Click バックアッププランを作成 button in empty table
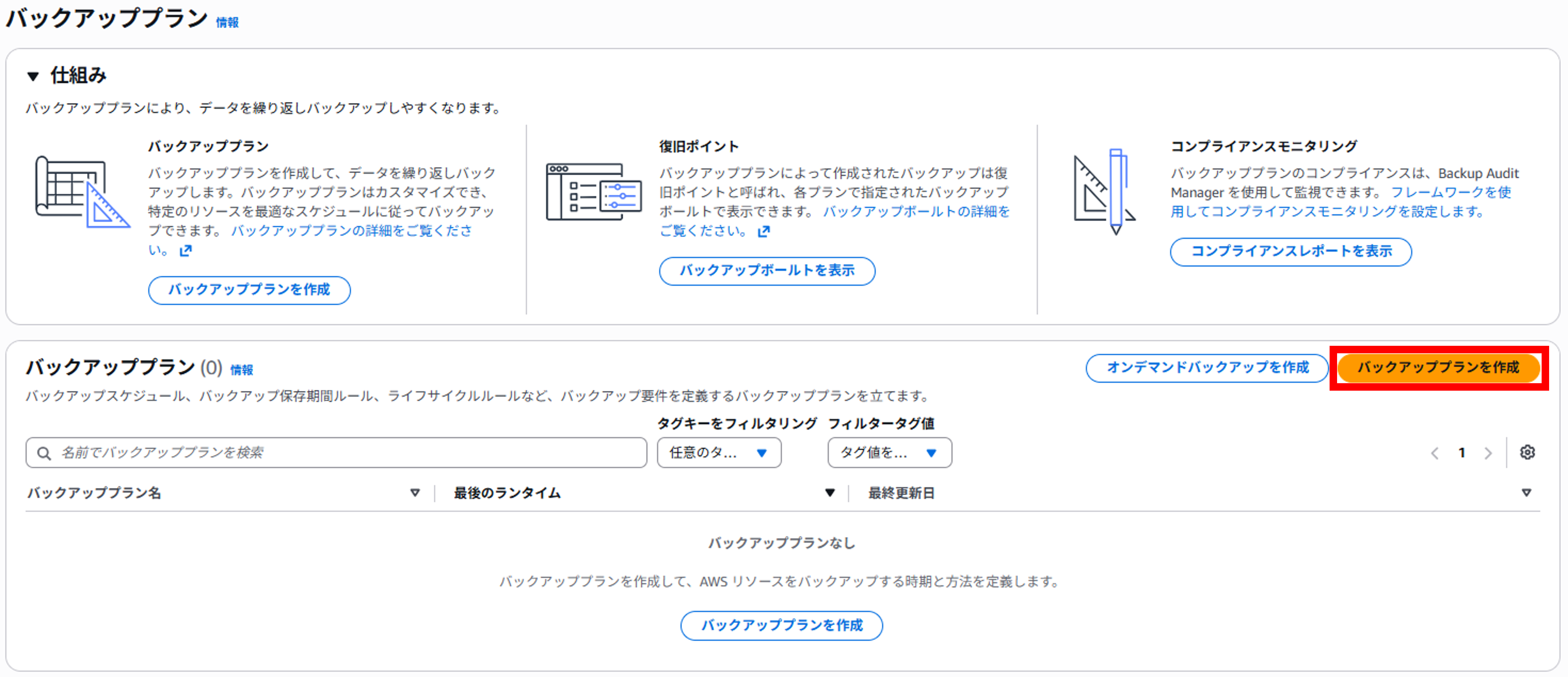The height and width of the screenshot is (677, 1568). click(x=782, y=625)
